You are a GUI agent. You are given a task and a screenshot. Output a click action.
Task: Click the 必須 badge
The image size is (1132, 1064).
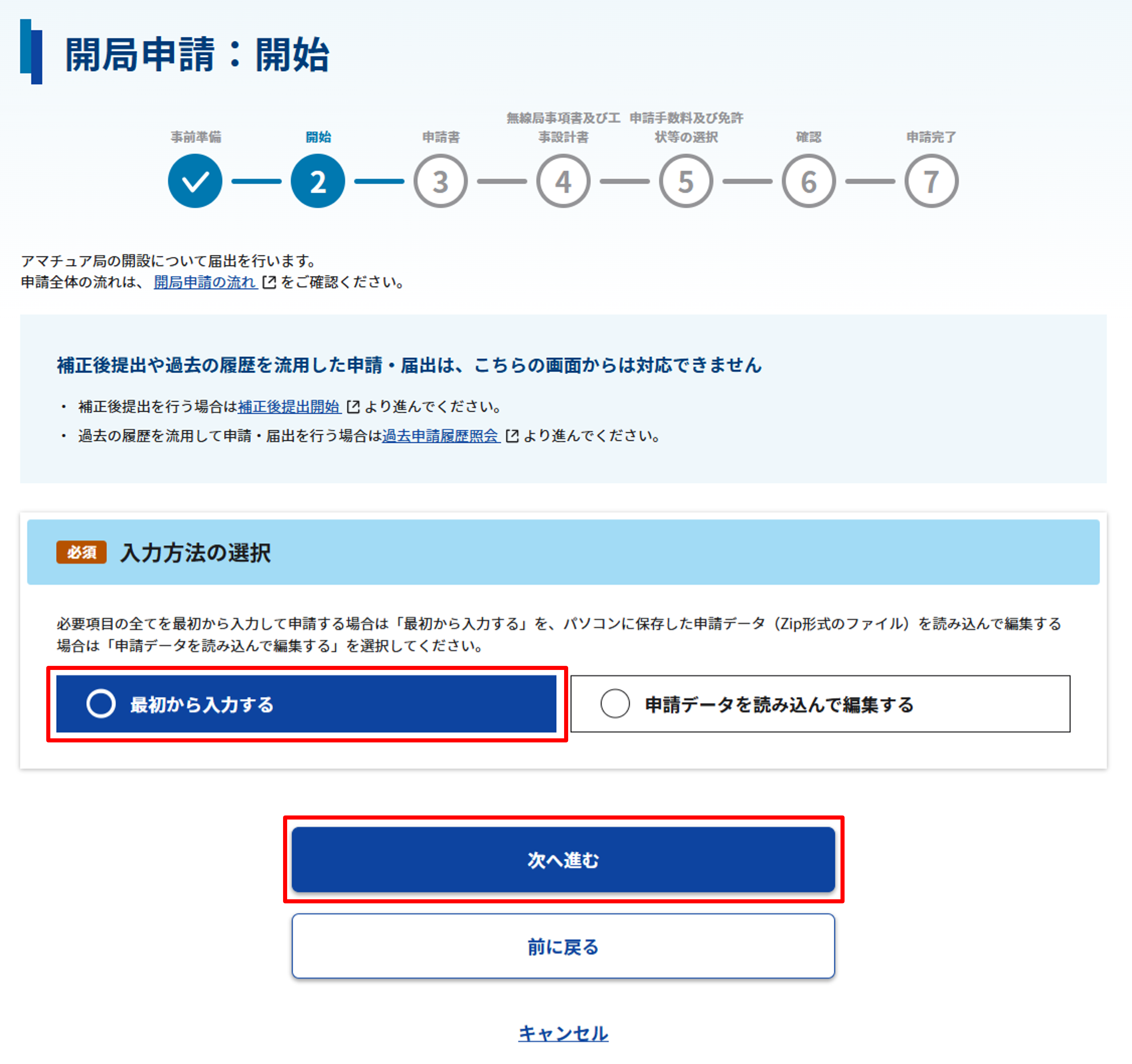pyautogui.click(x=81, y=552)
